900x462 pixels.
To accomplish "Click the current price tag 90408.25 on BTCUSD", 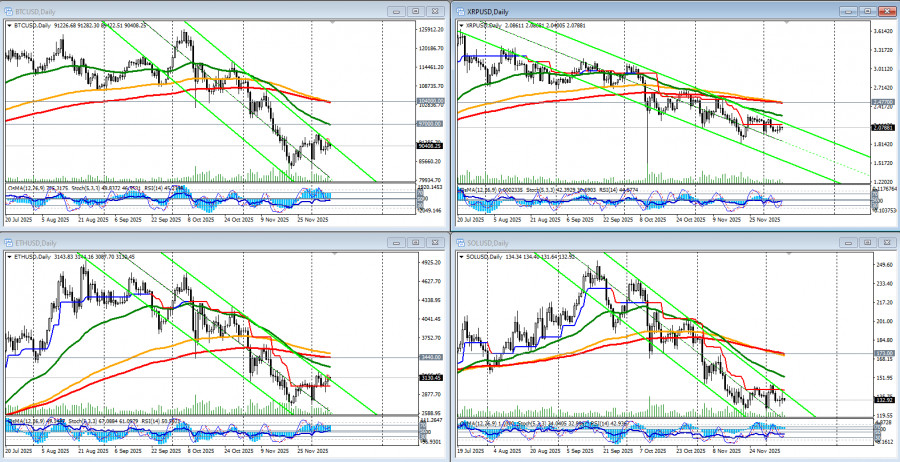I will click(x=428, y=146).
